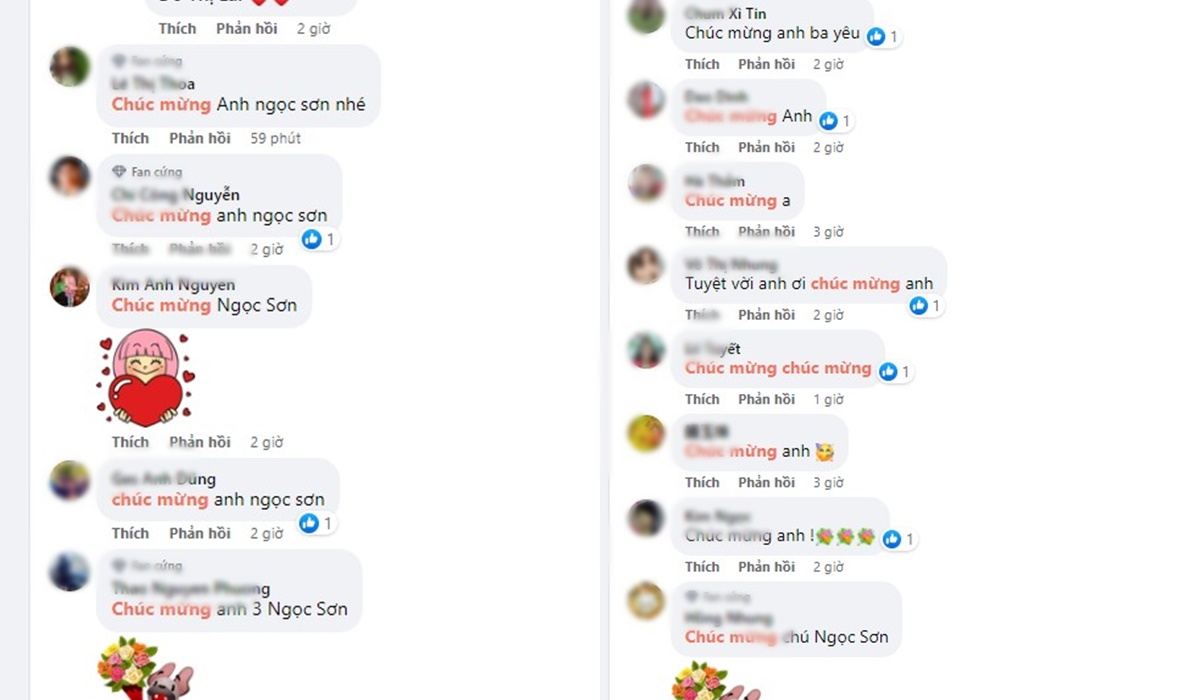Viewport: 1200px width, 700px height.
Task: Click the like reaction on "Tuyệt vời anh ơi" comment
Action: point(919,306)
